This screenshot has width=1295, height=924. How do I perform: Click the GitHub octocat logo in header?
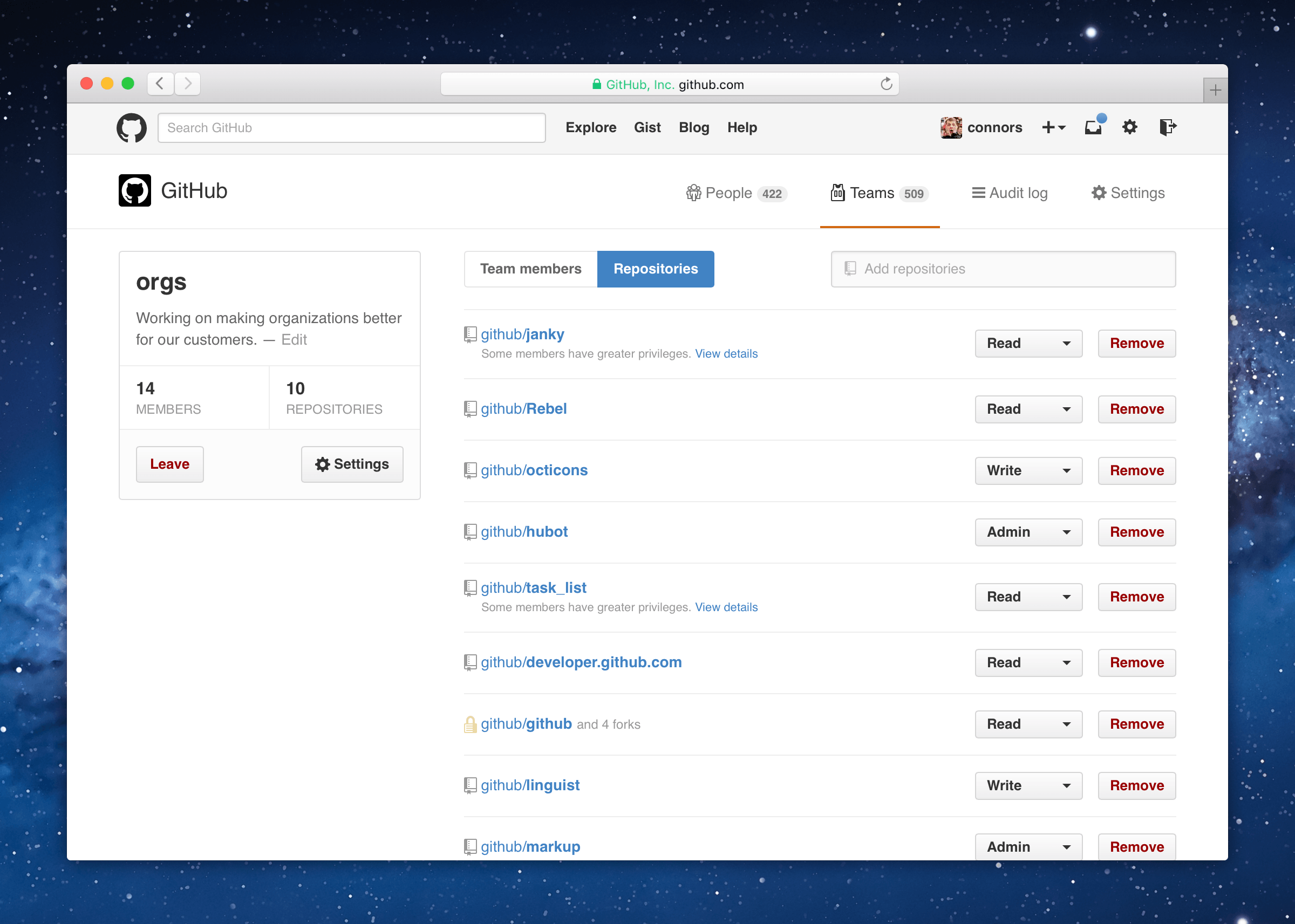point(132,127)
